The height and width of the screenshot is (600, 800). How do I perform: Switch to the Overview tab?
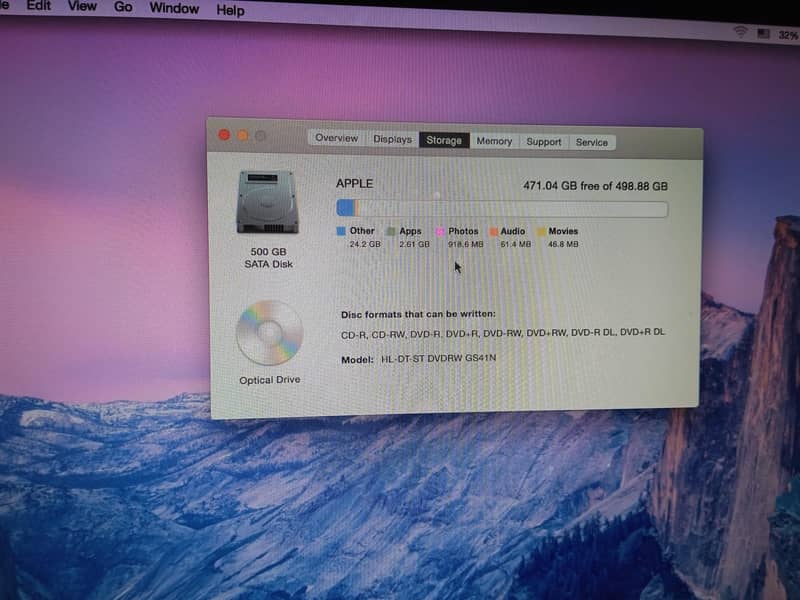point(336,138)
